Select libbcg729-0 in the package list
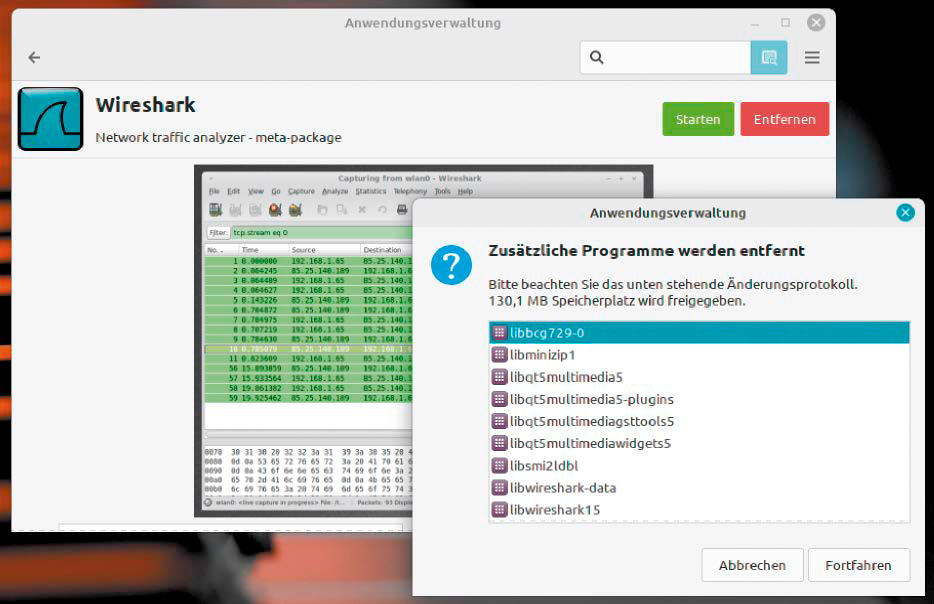Image resolution: width=934 pixels, height=604 pixels. click(699, 332)
